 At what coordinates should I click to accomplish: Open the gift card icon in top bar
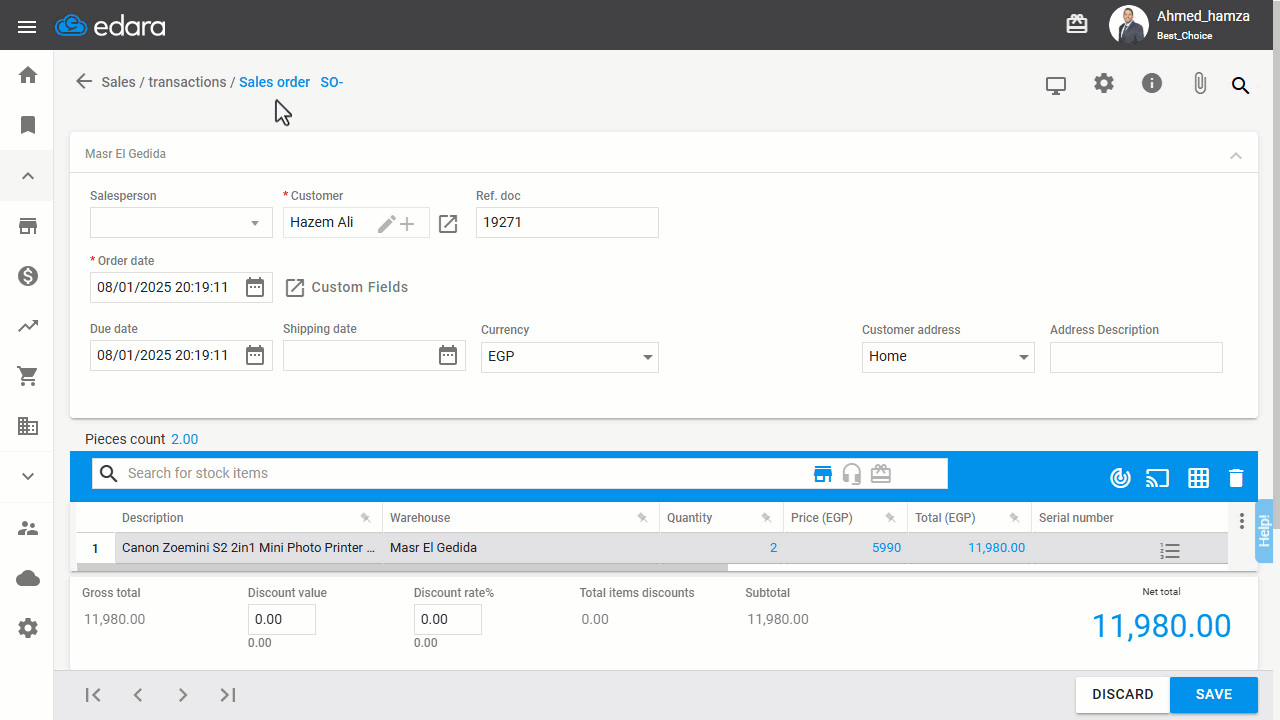(x=1077, y=24)
